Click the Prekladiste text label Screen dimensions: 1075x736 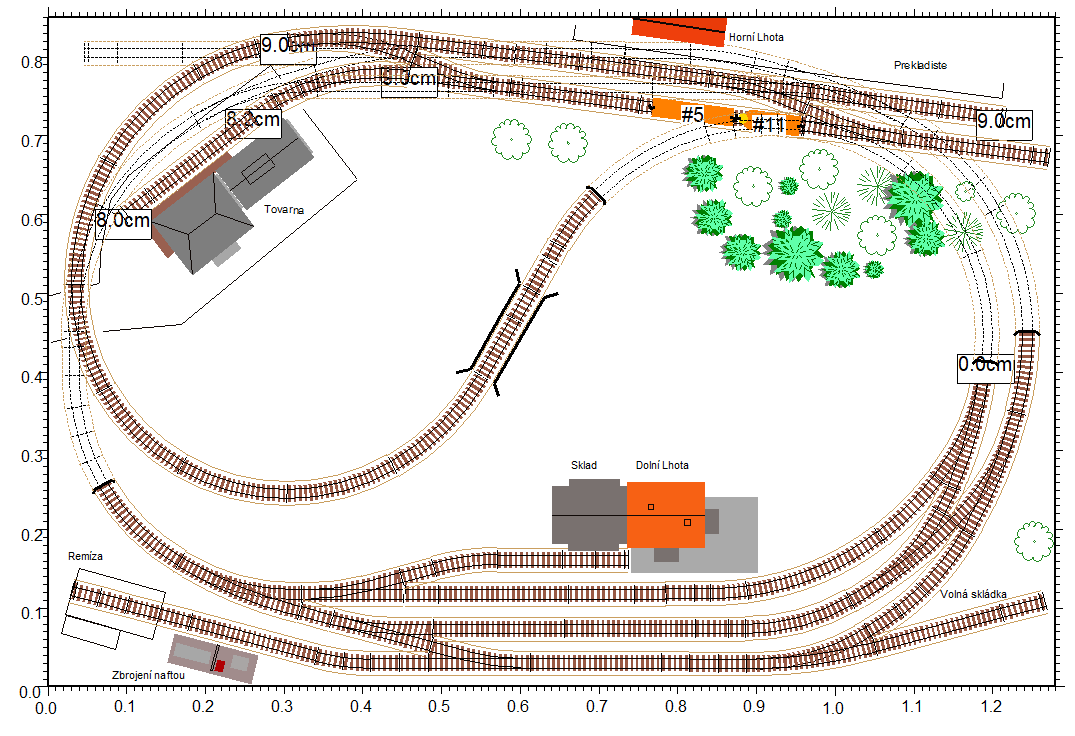point(920,65)
